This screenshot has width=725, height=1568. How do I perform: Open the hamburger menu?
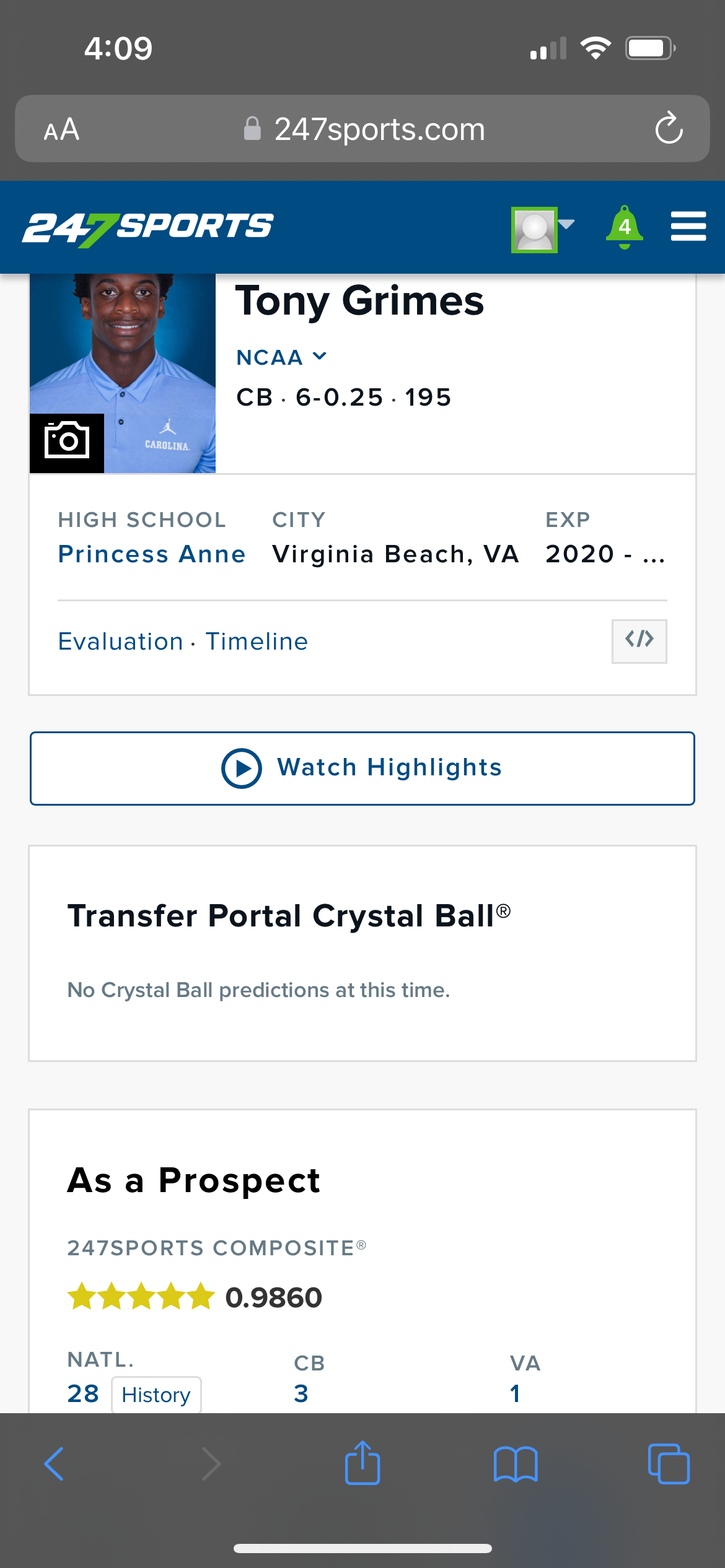(688, 227)
